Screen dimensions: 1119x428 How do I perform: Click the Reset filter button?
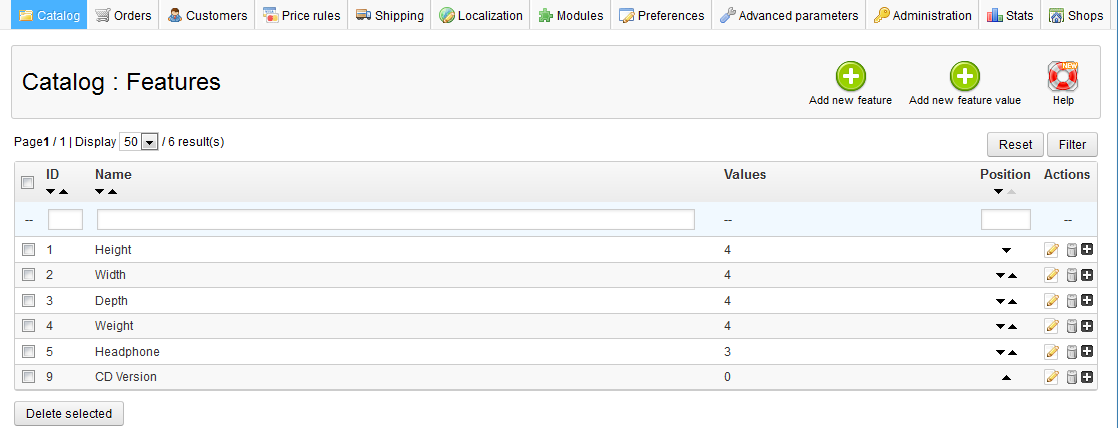[x=1015, y=145]
